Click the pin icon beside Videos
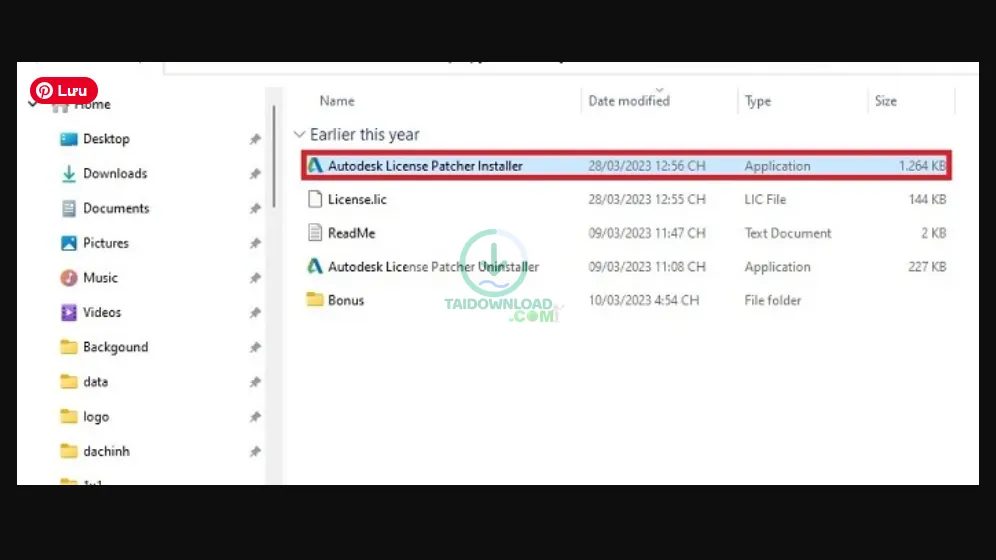996x560 pixels. pos(255,313)
